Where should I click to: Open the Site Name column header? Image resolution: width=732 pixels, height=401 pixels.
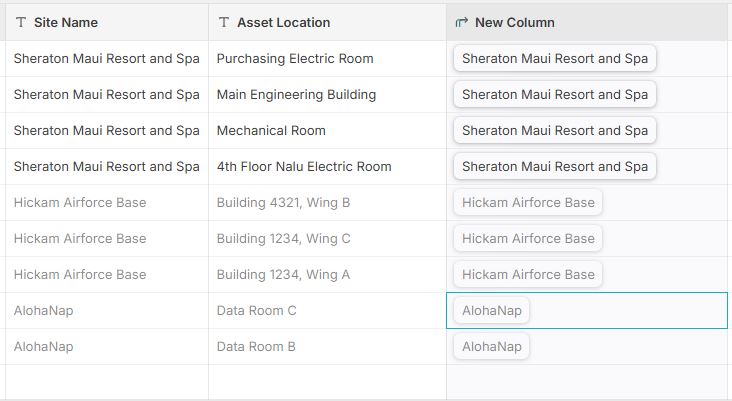107,22
